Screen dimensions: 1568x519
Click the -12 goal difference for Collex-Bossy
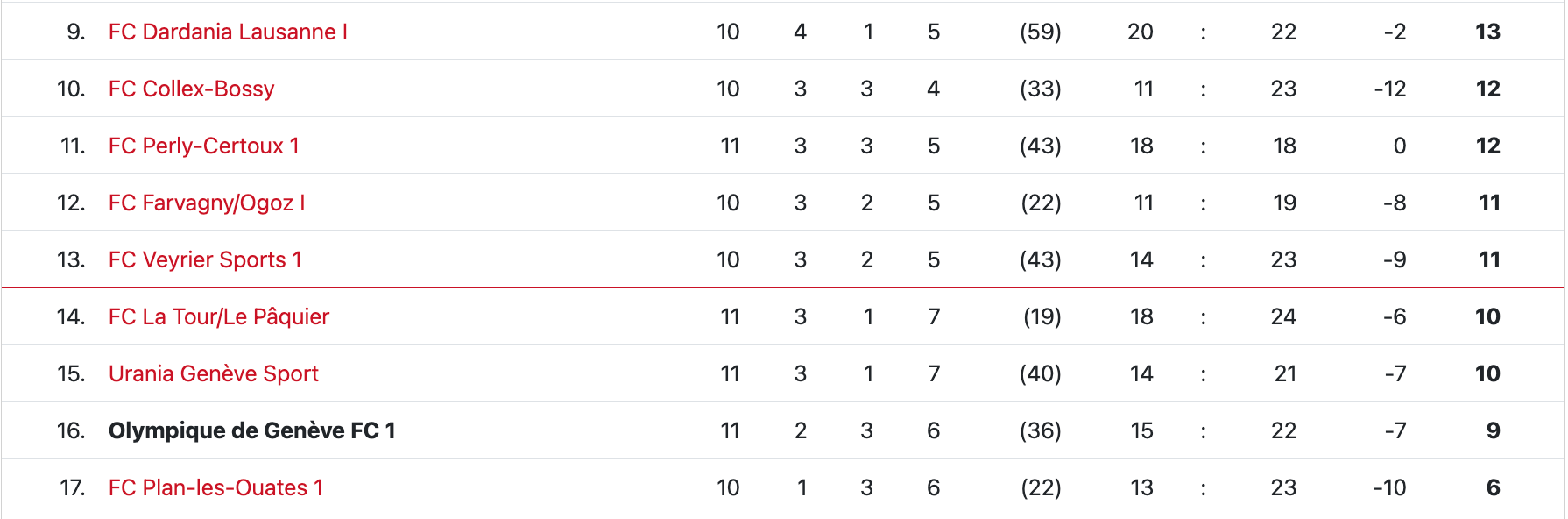click(1389, 89)
